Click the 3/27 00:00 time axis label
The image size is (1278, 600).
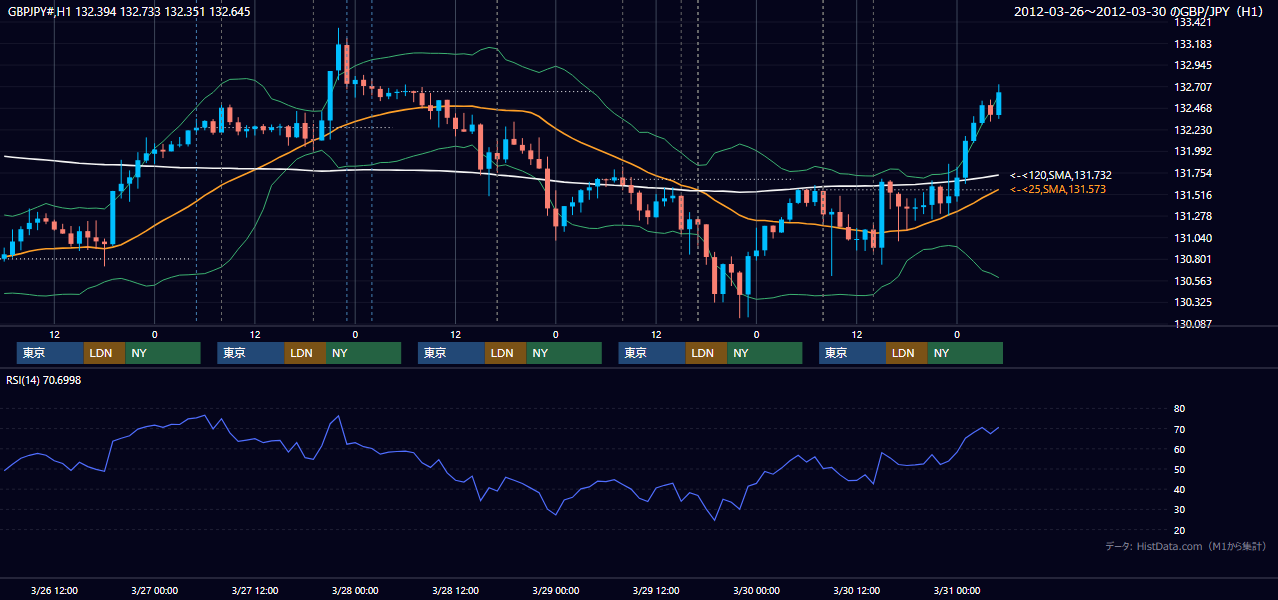tap(154, 591)
